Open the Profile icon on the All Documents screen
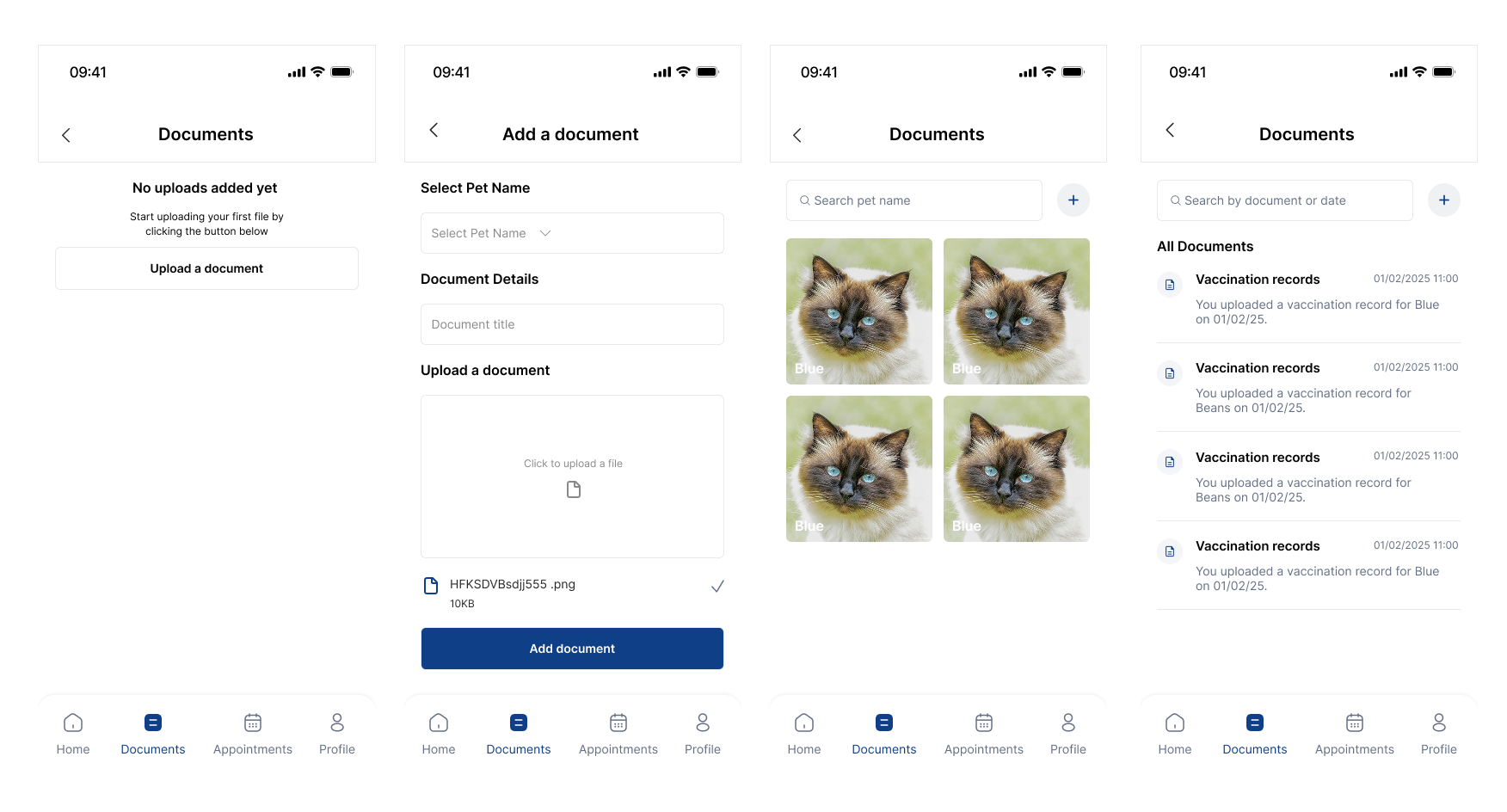The height and width of the screenshot is (812, 1507). coord(1438,723)
